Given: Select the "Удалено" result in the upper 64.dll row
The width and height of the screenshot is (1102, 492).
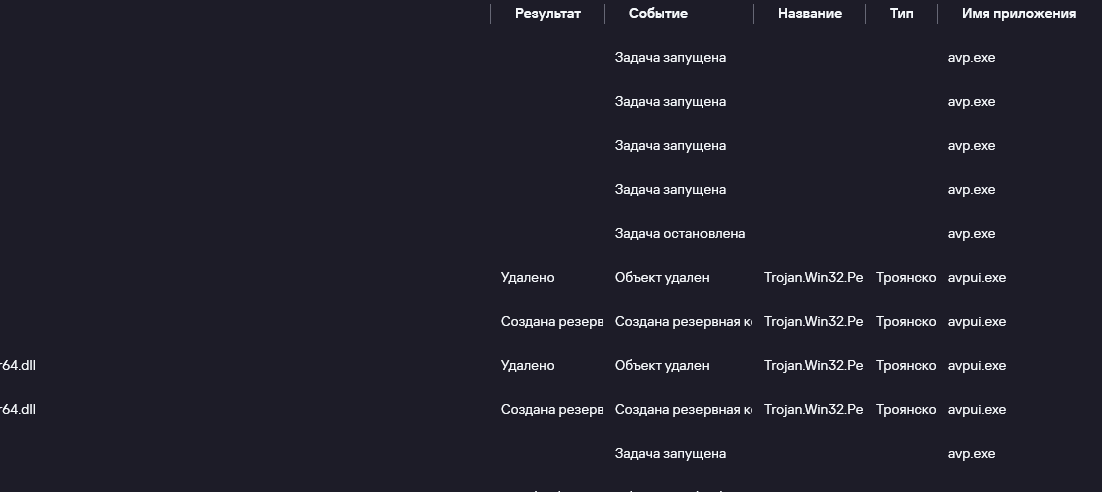Looking at the screenshot, I should click(x=527, y=366).
